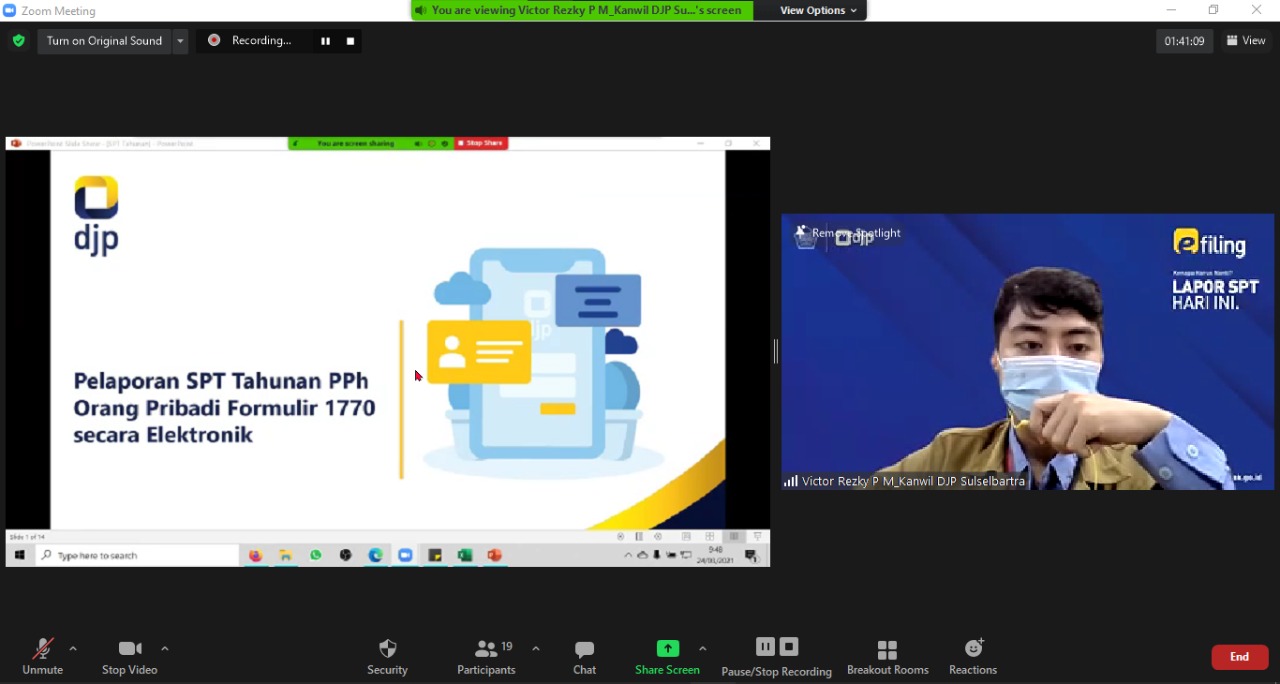Pause the recording from the top bar

pos(325,41)
